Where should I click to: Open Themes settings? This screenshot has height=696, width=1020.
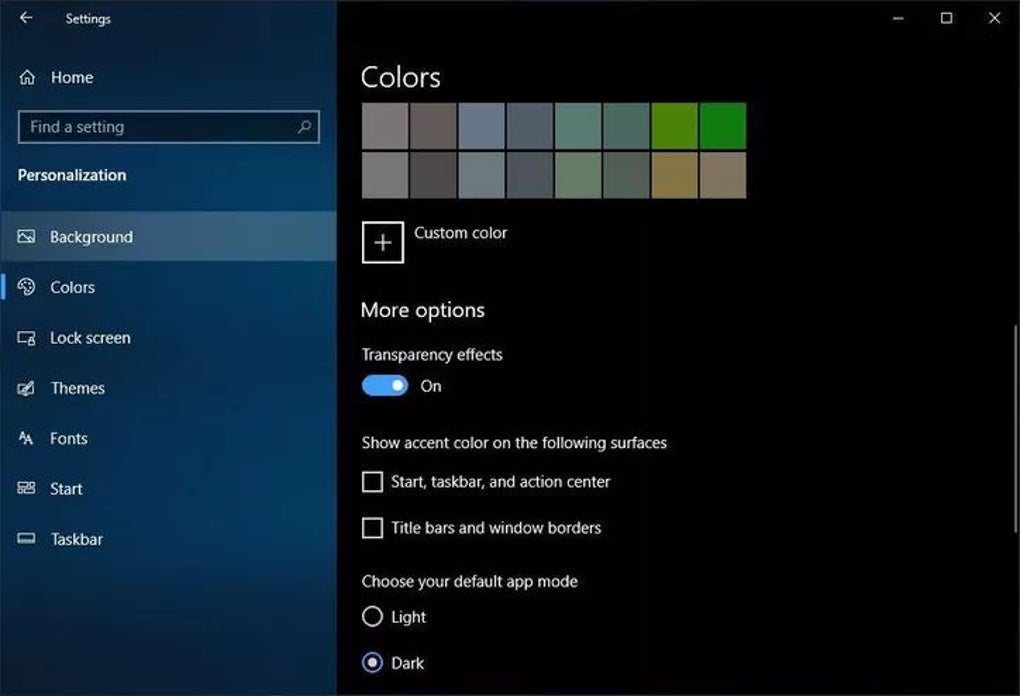168,388
